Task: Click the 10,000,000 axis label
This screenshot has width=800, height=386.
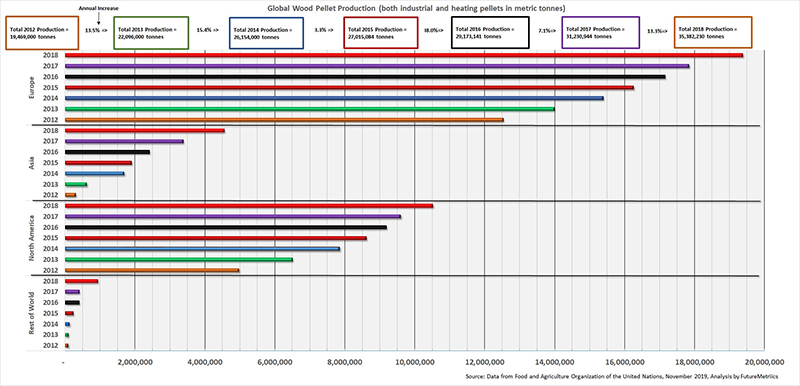Action: 414,363
